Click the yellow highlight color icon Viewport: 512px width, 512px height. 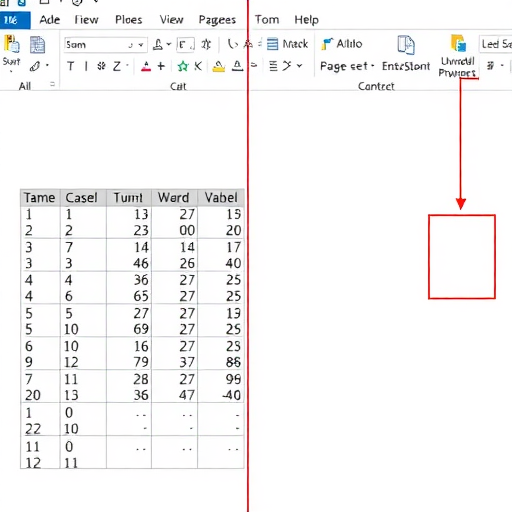click(219, 66)
